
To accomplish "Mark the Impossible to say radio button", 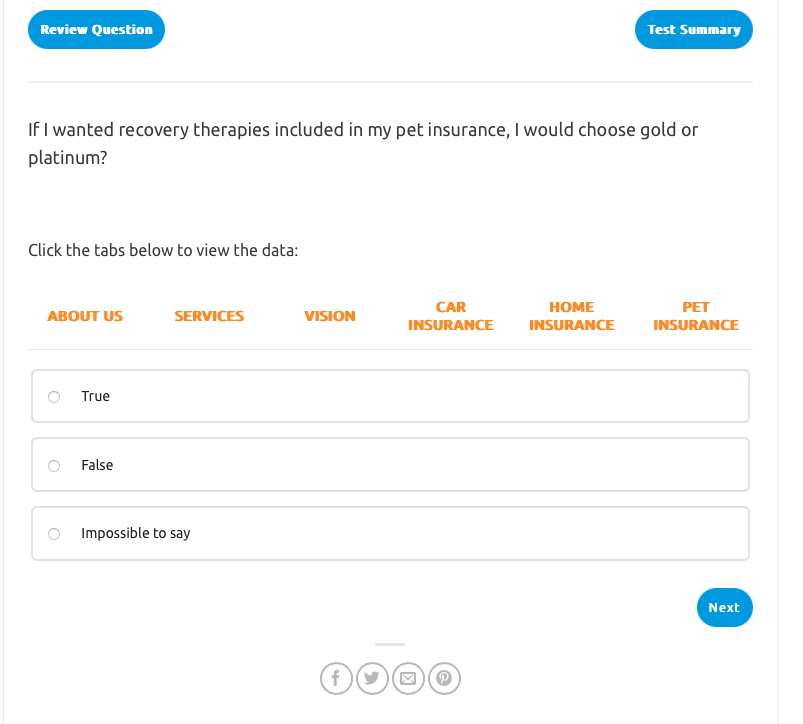I will click(54, 534).
